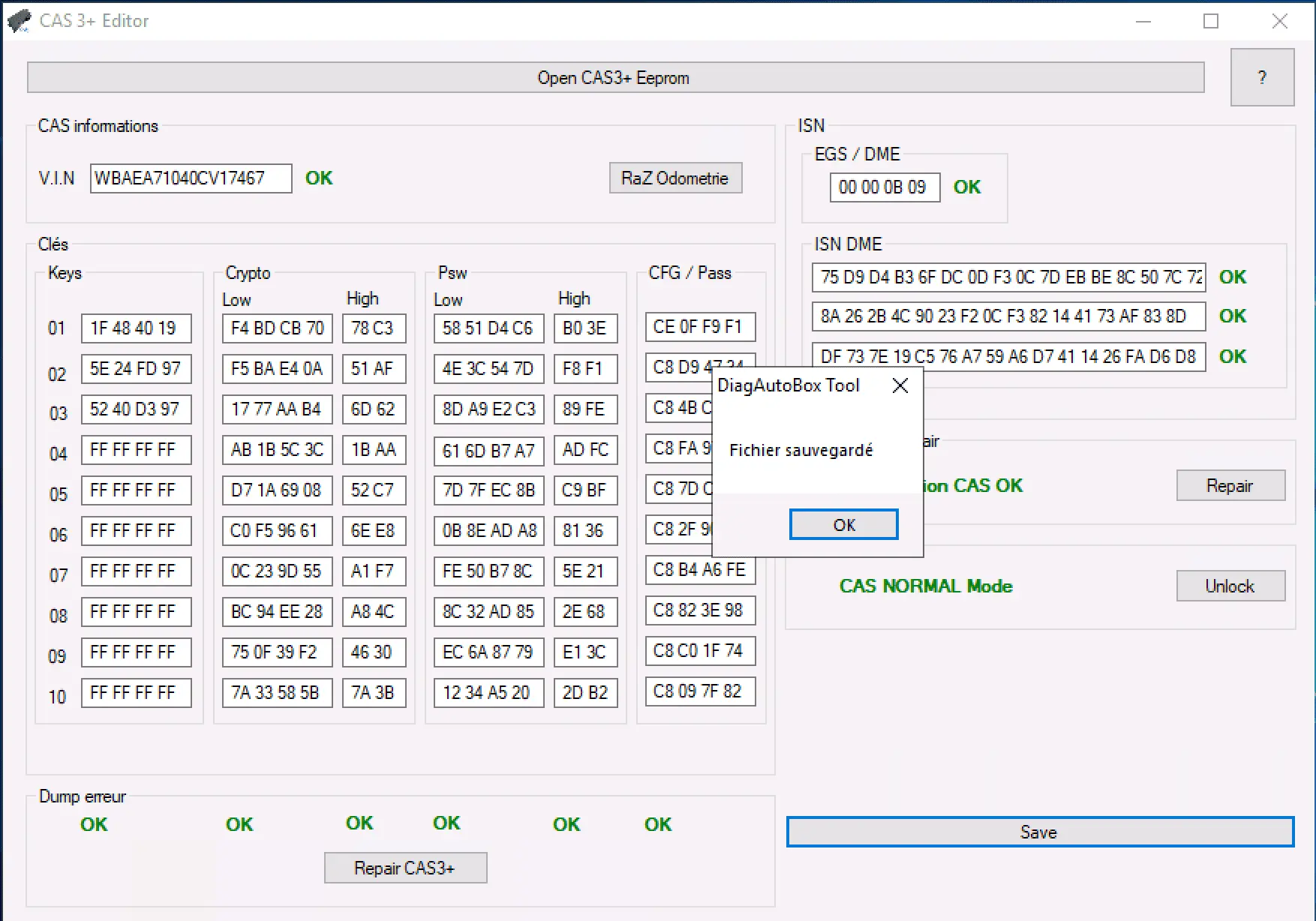Click the Save button
Screen dimensions: 1316x921
pos(1040,832)
